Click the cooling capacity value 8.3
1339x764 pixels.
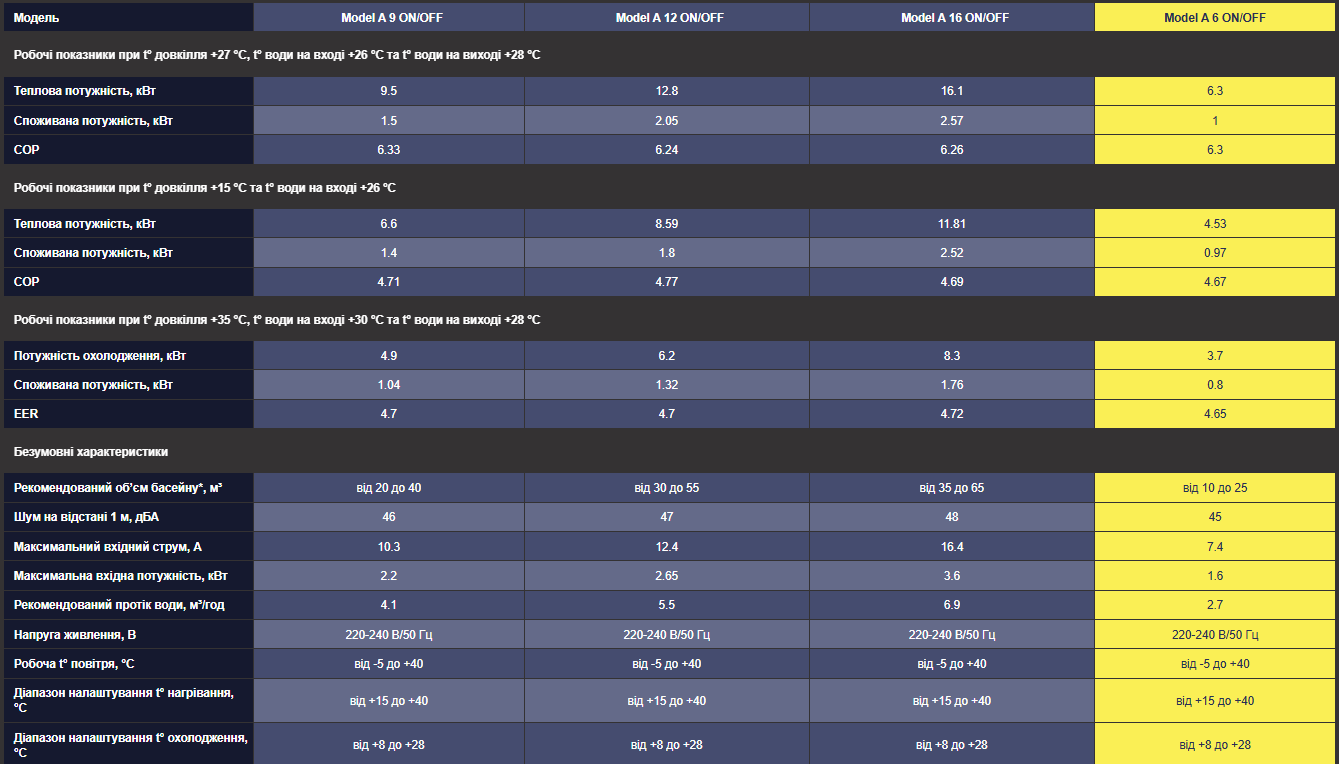click(952, 356)
